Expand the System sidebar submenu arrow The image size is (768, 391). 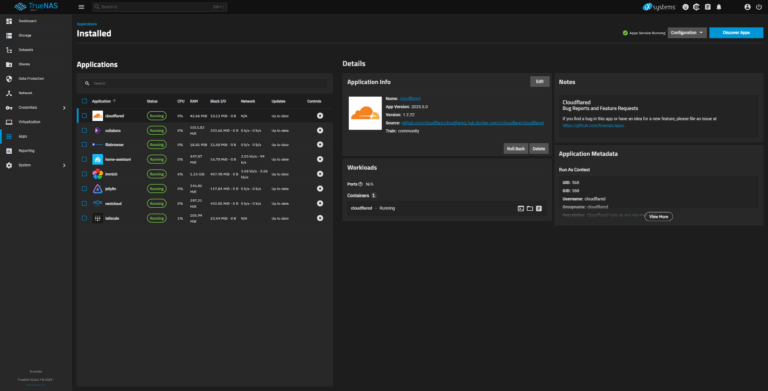[x=64, y=166]
